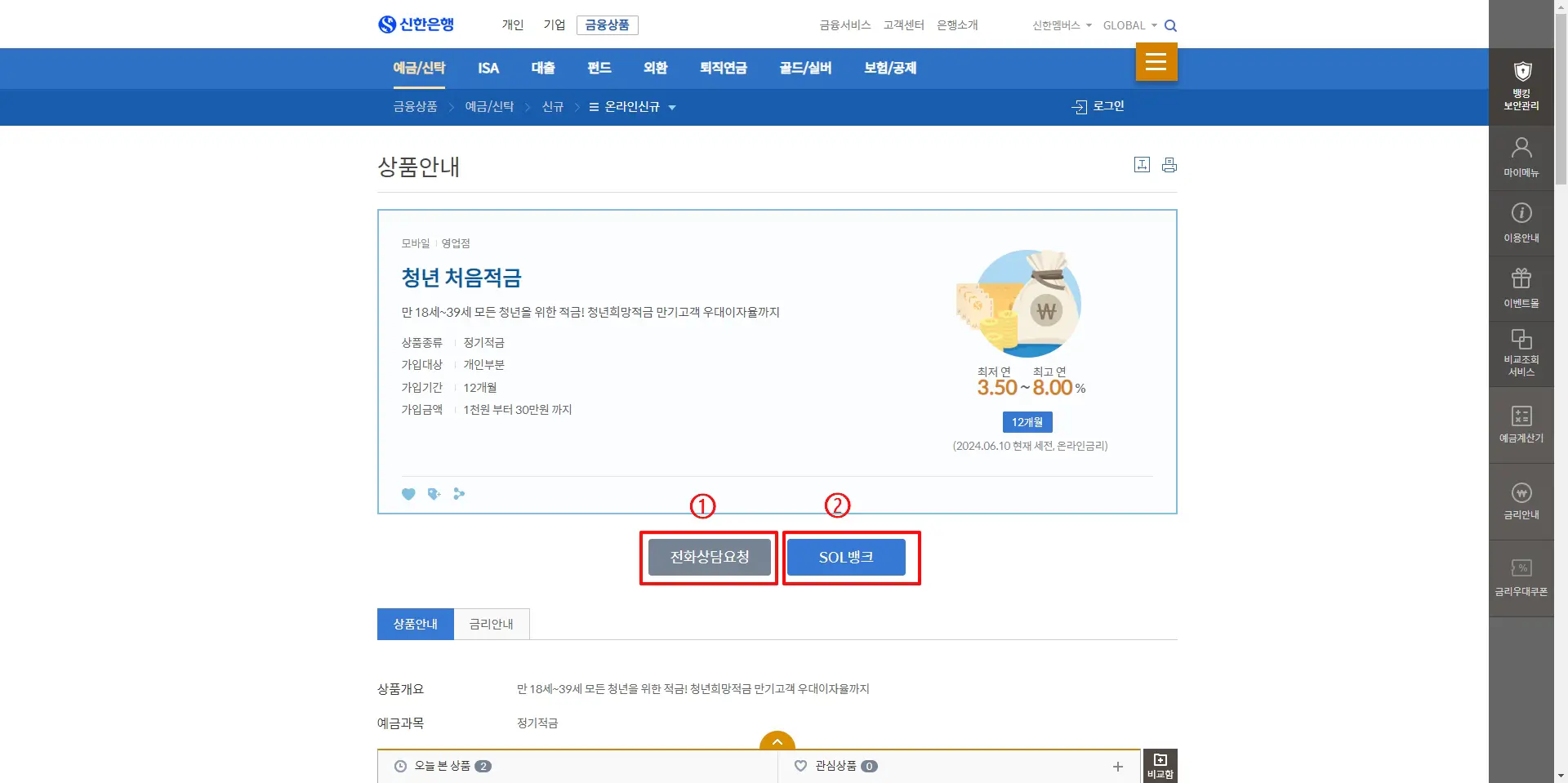This screenshot has height=783, width=1568.
Task: Click the 금융서비스 link
Action: (x=845, y=25)
